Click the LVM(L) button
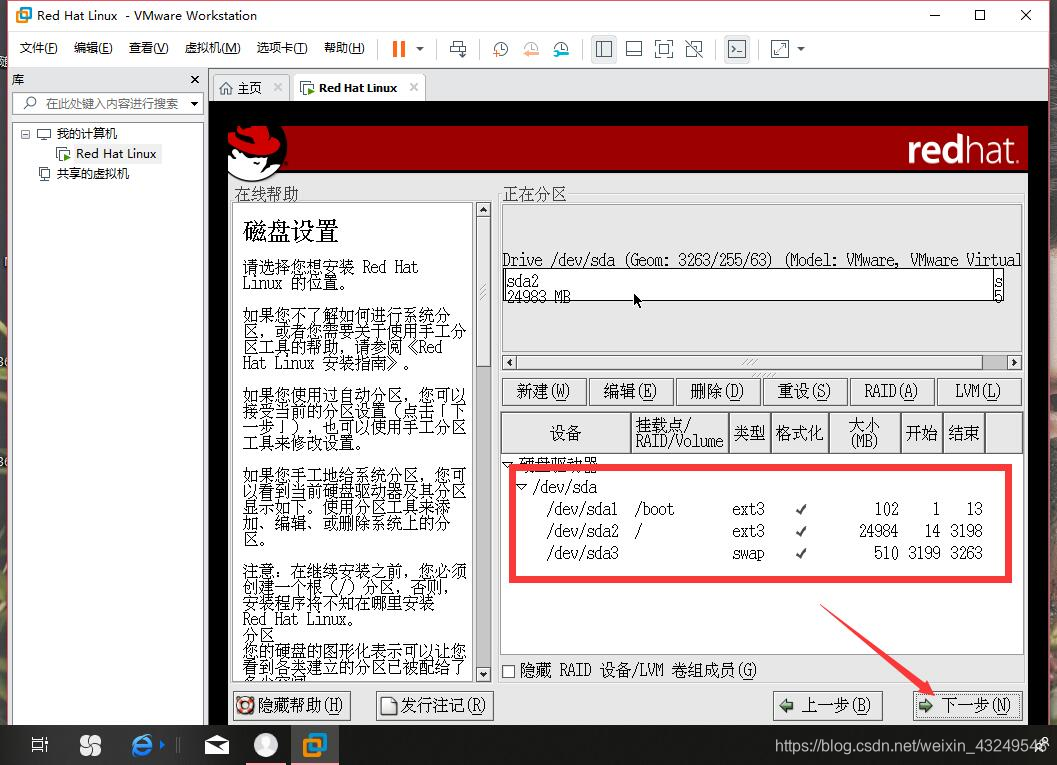Image resolution: width=1057 pixels, height=765 pixels. [978, 392]
